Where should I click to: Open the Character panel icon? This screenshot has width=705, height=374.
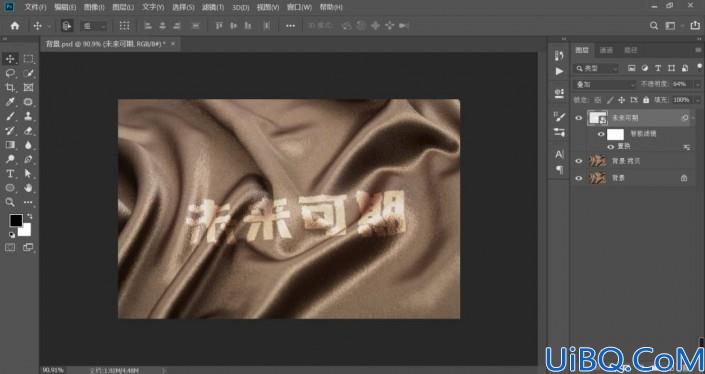point(559,155)
